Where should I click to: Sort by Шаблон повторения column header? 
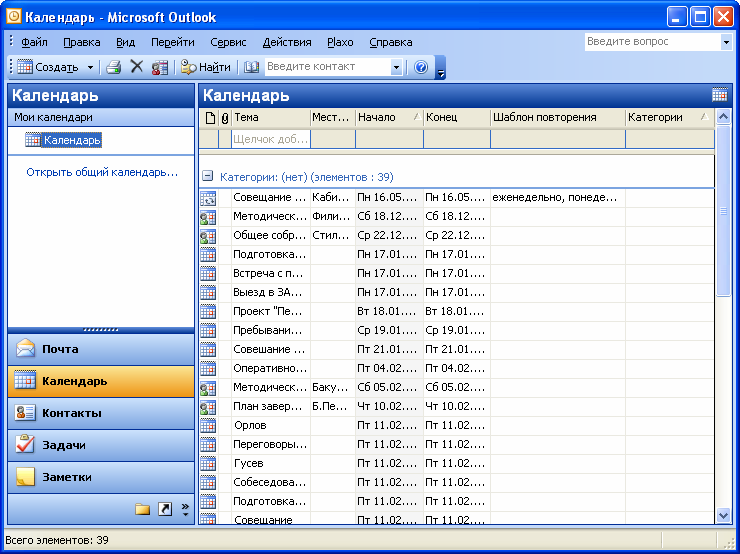point(558,118)
